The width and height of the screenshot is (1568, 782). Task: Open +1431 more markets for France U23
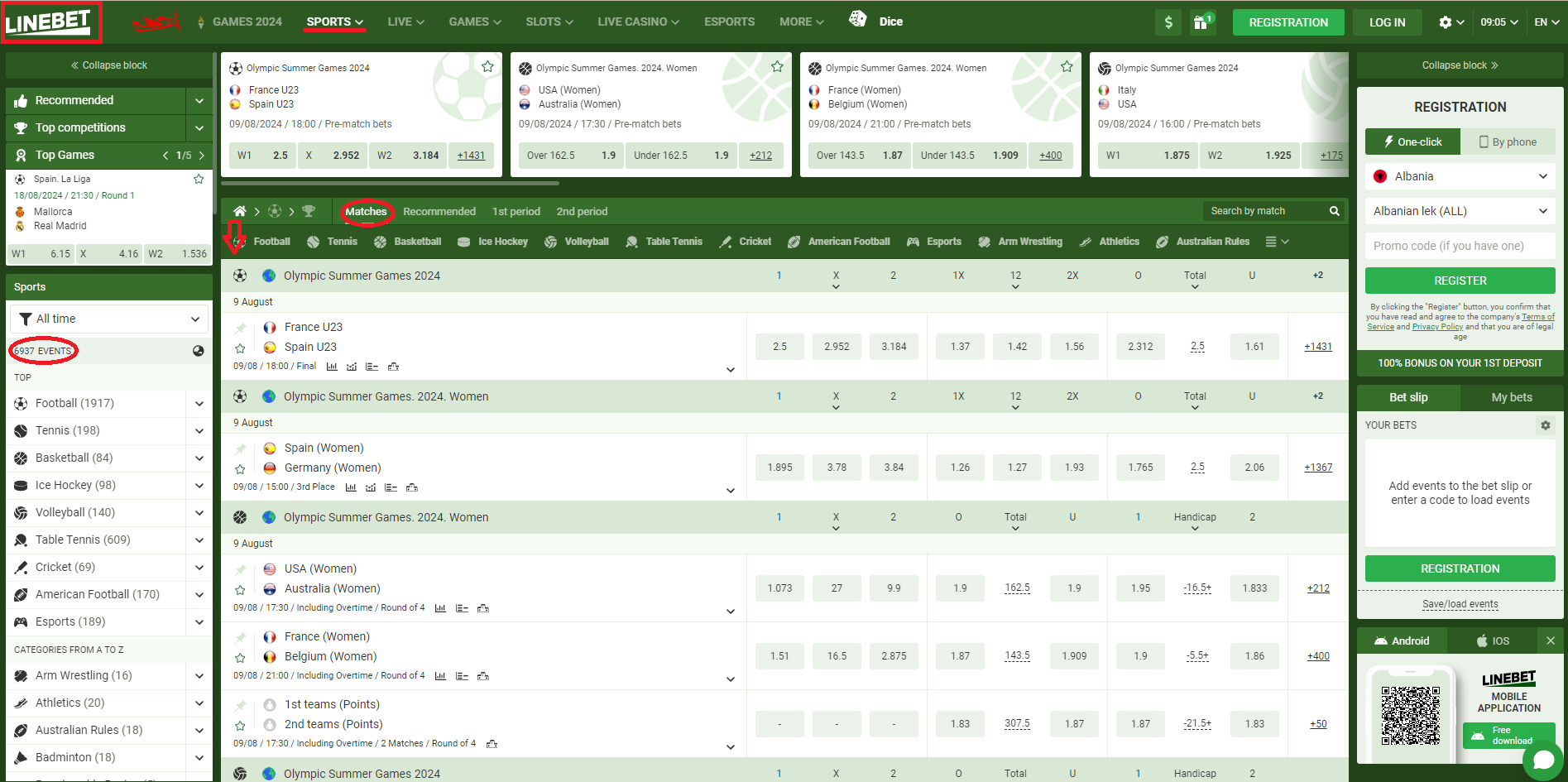click(x=1317, y=347)
